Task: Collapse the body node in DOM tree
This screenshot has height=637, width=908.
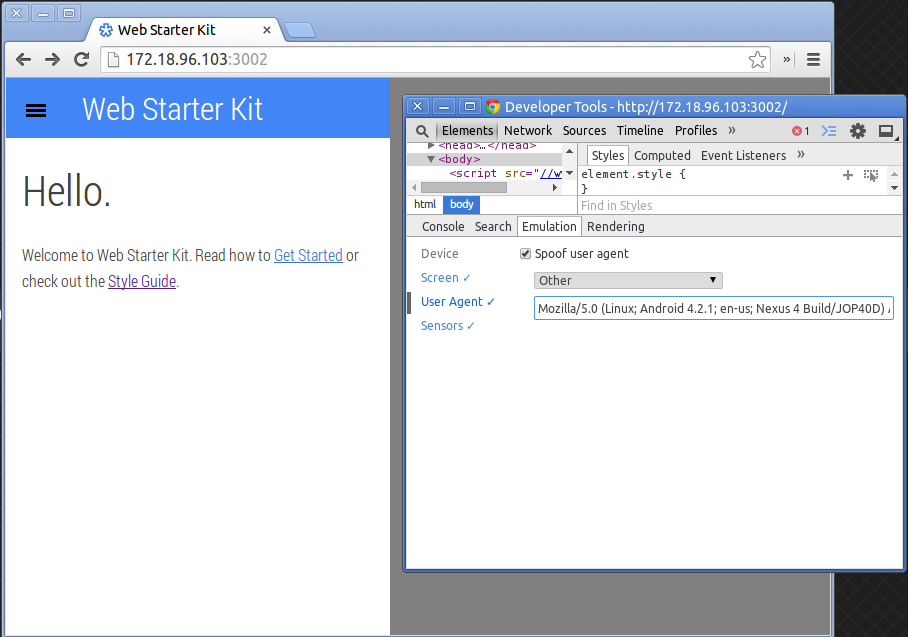Action: (x=432, y=159)
